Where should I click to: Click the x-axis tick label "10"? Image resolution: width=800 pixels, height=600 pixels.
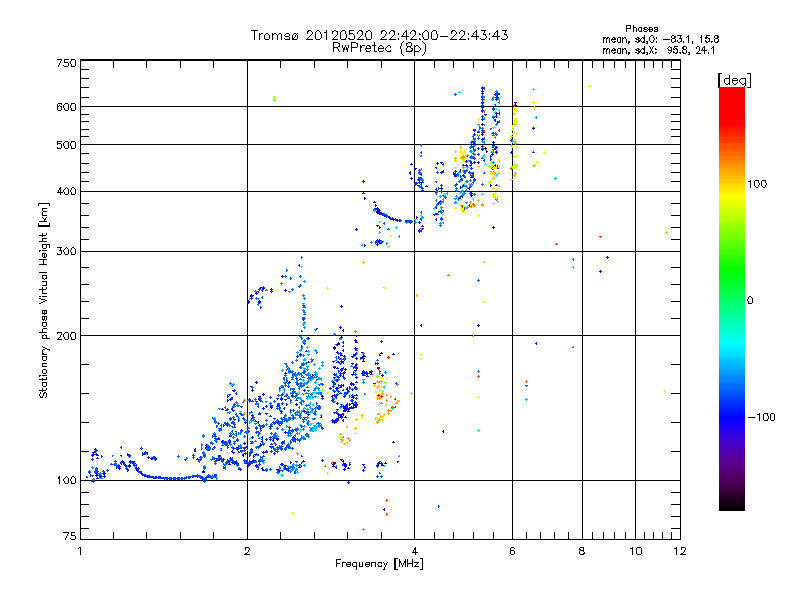(x=635, y=551)
